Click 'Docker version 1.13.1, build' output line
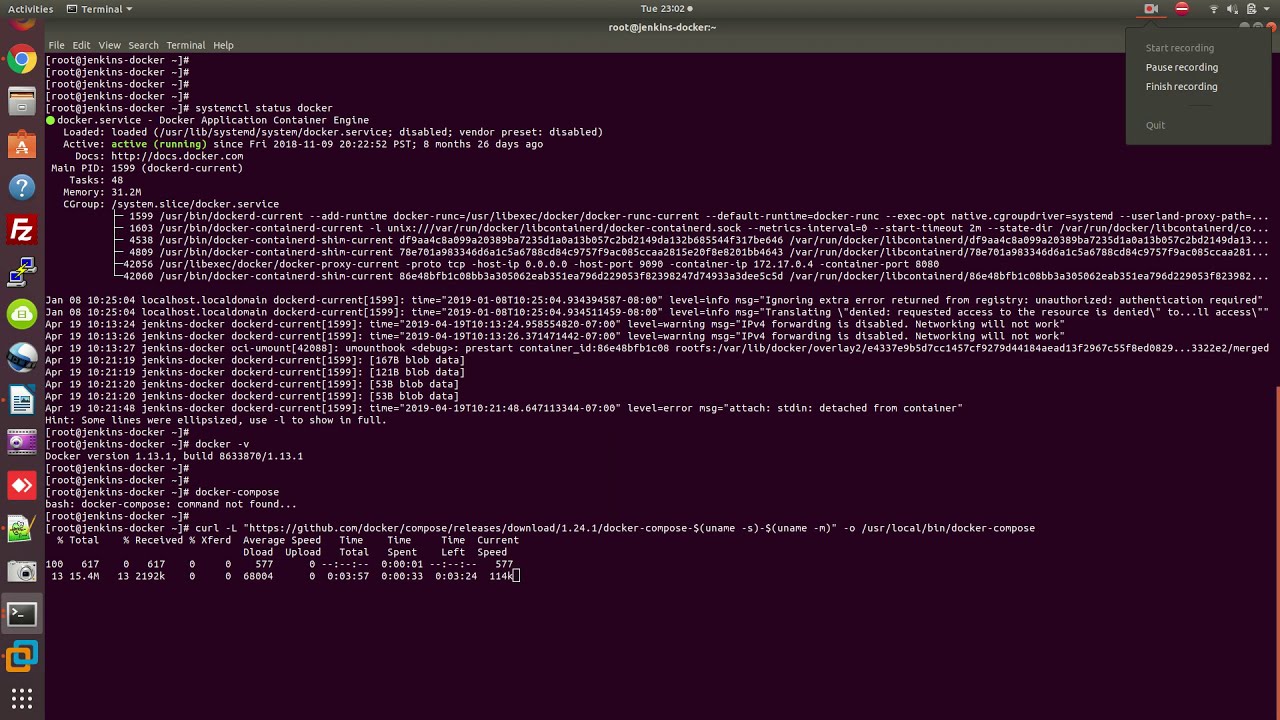The width and height of the screenshot is (1280, 720). 174,456
